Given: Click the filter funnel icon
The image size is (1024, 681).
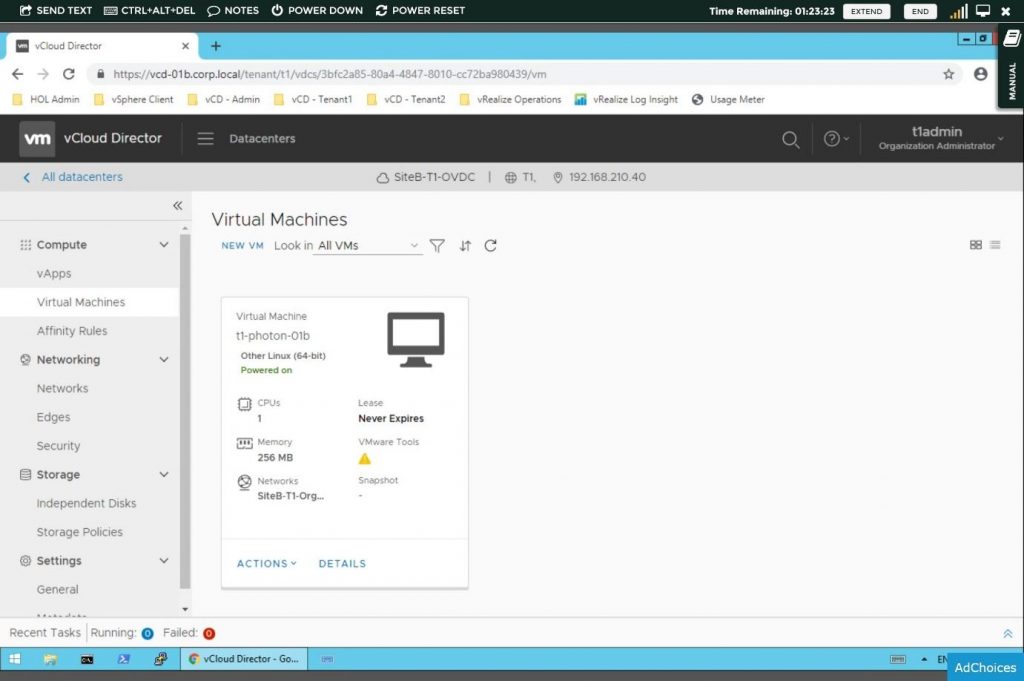Looking at the screenshot, I should [437, 245].
